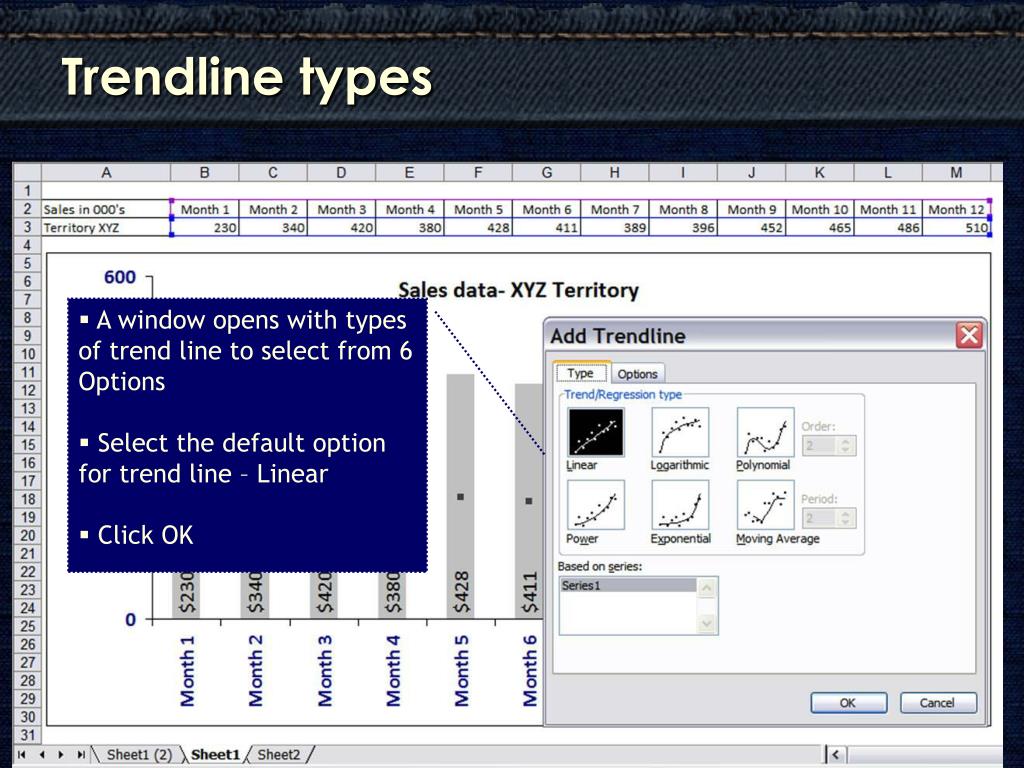Select the Power trendline icon
Screen dimensions: 1024x768
[x=595, y=505]
